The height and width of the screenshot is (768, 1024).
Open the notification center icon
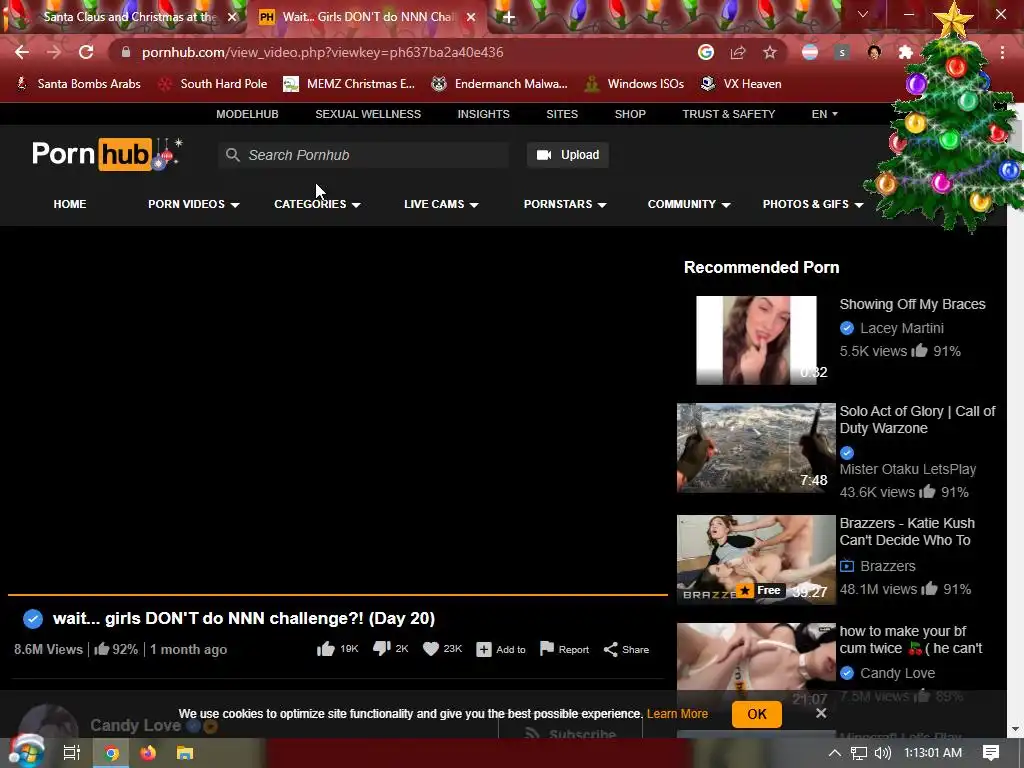(991, 753)
